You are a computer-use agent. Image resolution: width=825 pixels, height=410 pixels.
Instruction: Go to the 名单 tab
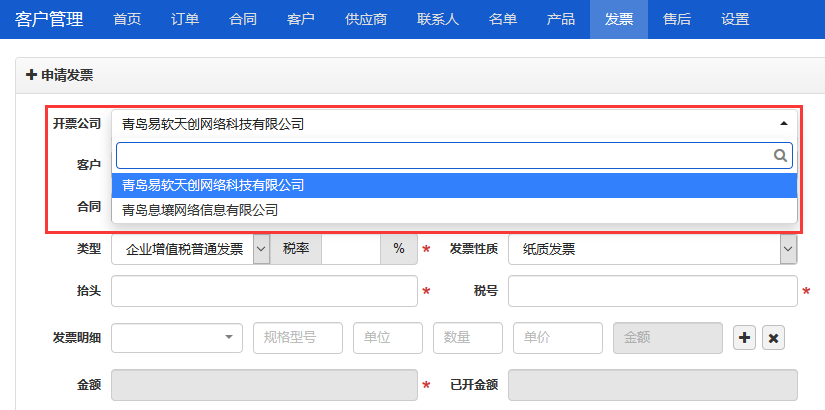[x=503, y=19]
